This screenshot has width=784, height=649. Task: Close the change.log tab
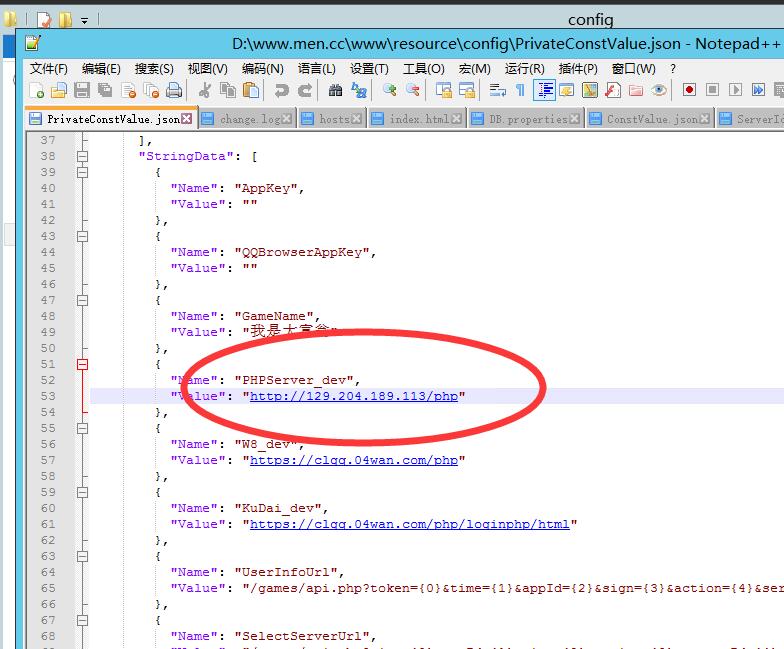pyautogui.click(x=286, y=118)
